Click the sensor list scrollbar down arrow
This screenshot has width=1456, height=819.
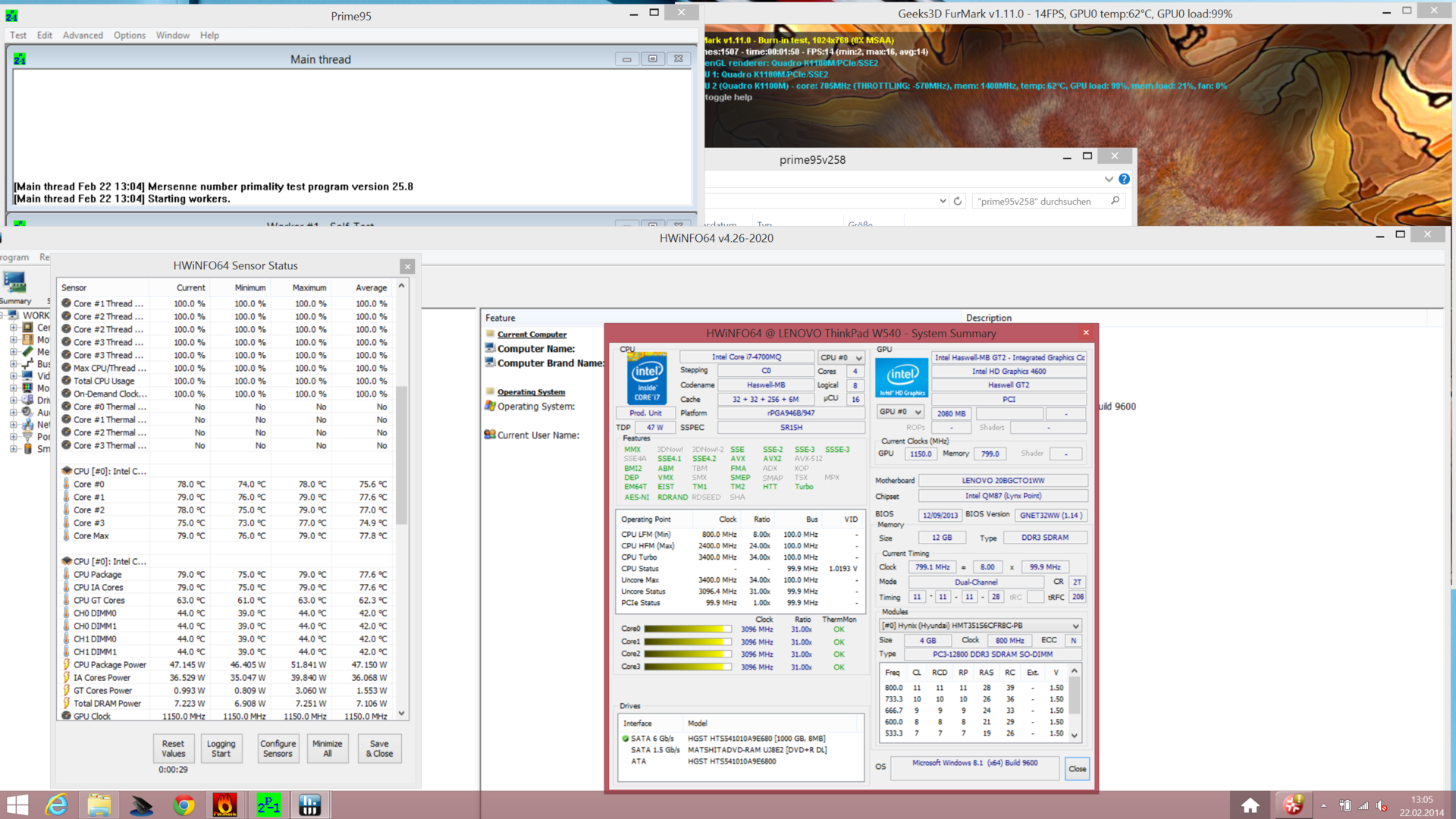tap(402, 714)
